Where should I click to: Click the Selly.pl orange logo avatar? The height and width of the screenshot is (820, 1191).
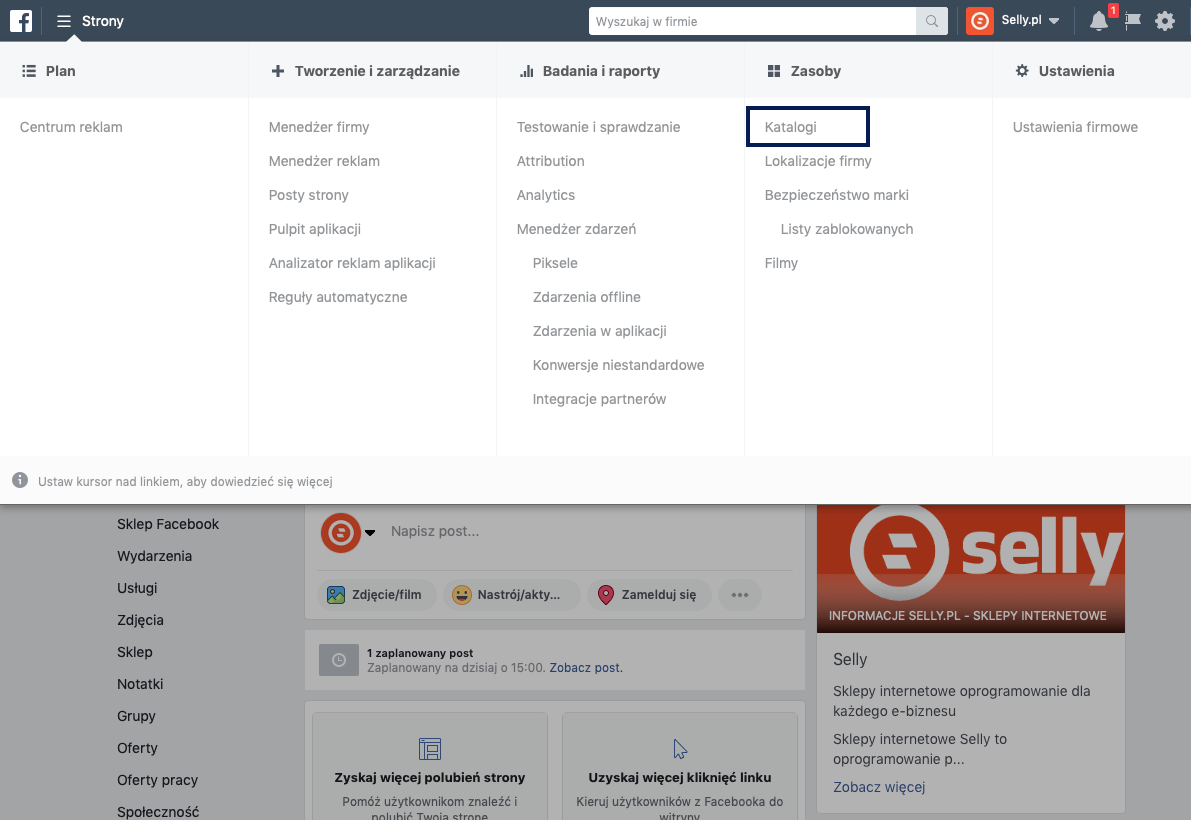tap(980, 21)
